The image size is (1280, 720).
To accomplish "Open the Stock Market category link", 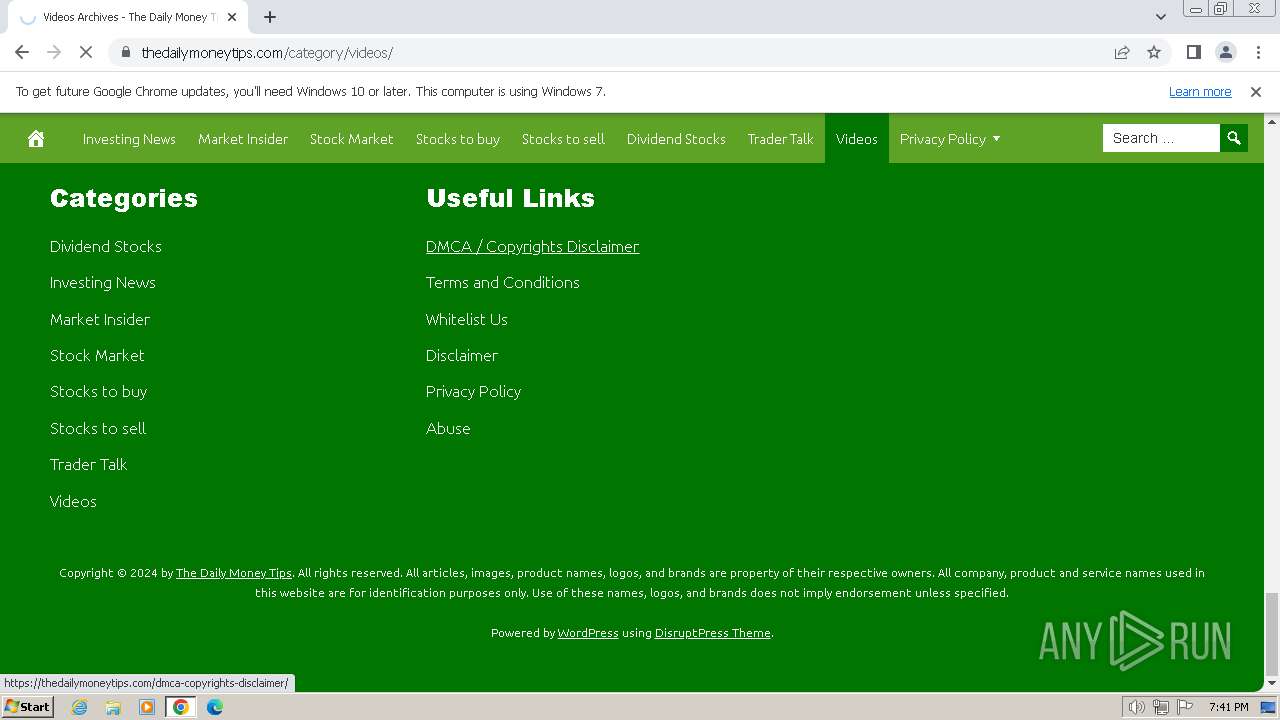I will 97,355.
